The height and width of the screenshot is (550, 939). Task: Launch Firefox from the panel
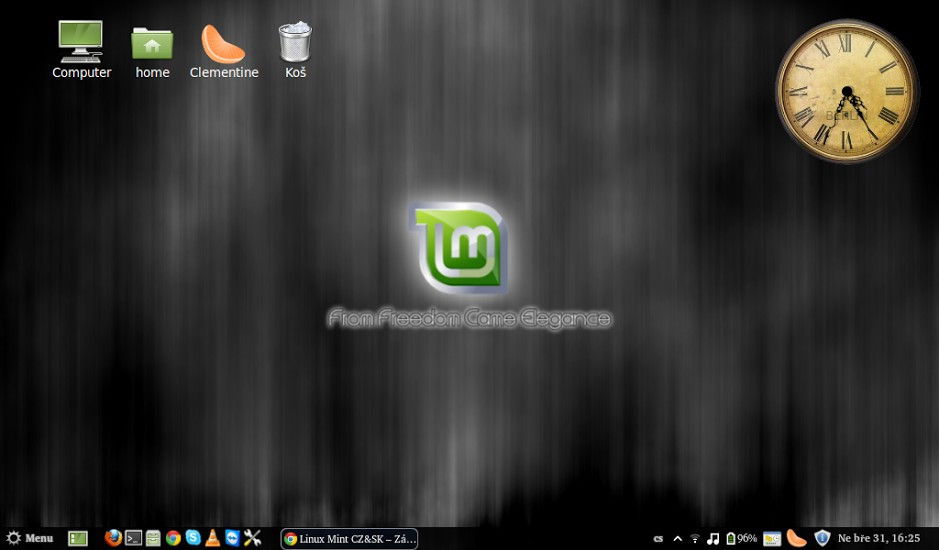(x=113, y=538)
